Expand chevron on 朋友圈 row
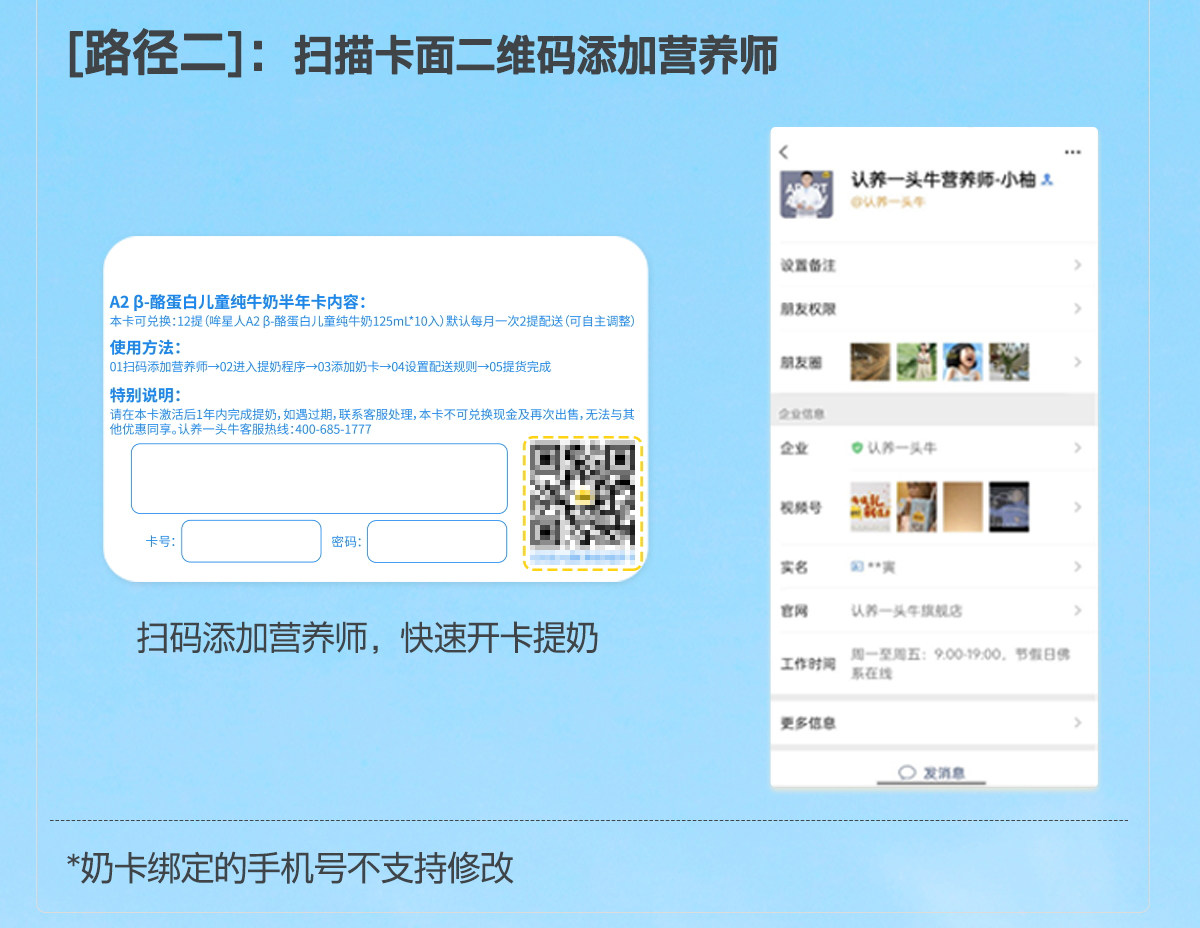This screenshot has height=928, width=1200. pyautogui.click(x=1078, y=362)
